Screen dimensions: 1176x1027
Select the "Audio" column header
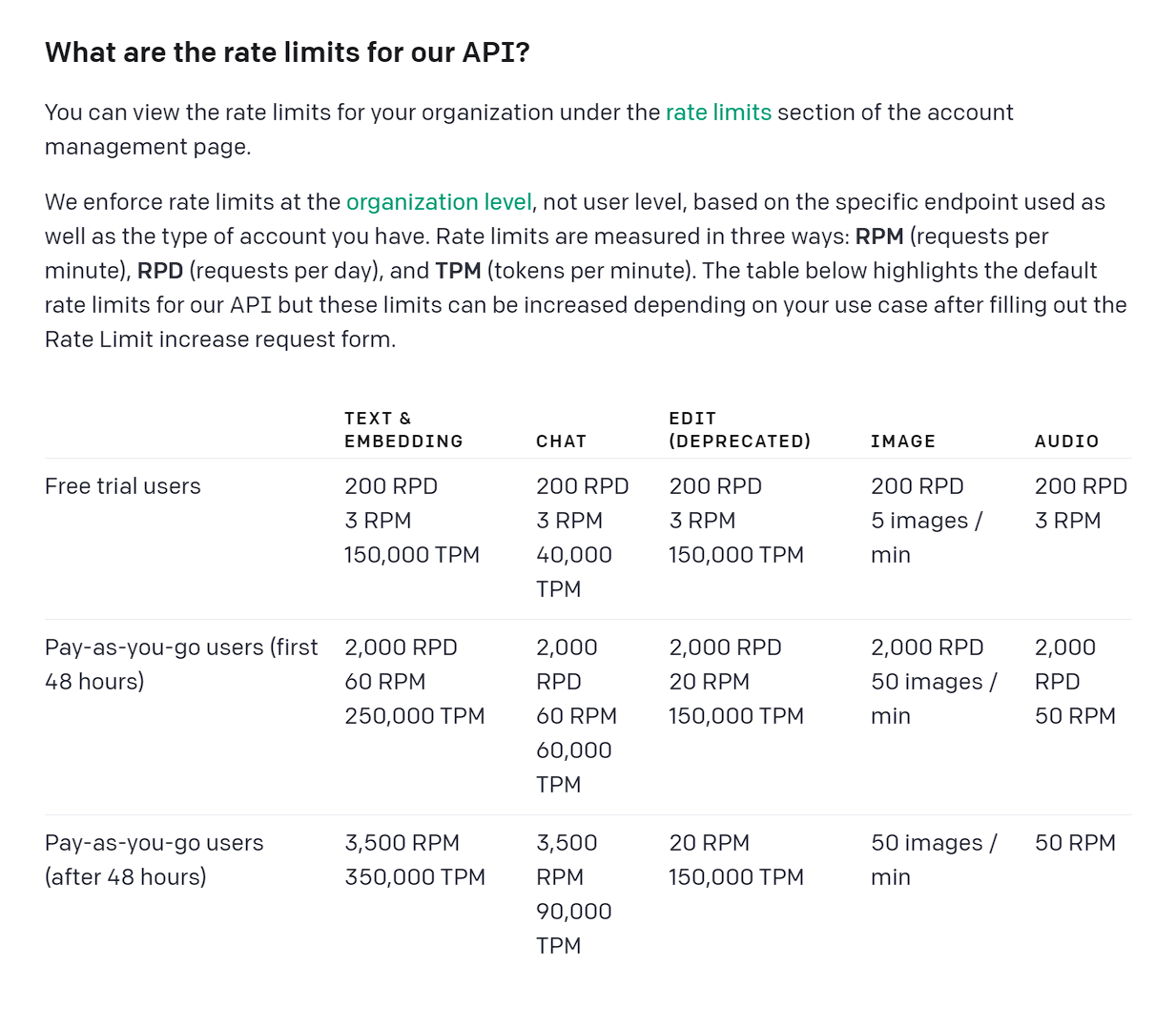coord(1066,442)
